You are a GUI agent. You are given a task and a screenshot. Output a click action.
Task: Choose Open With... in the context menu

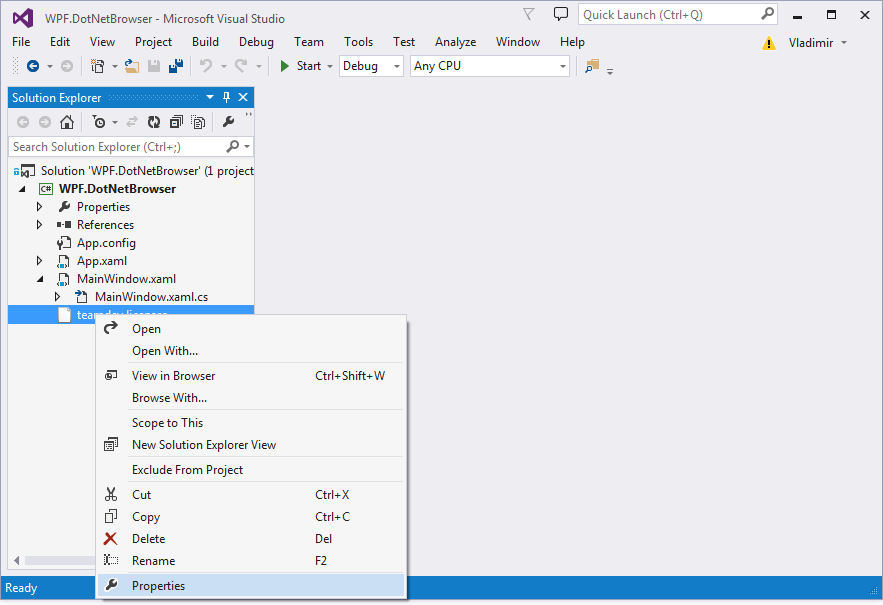[x=251, y=351]
